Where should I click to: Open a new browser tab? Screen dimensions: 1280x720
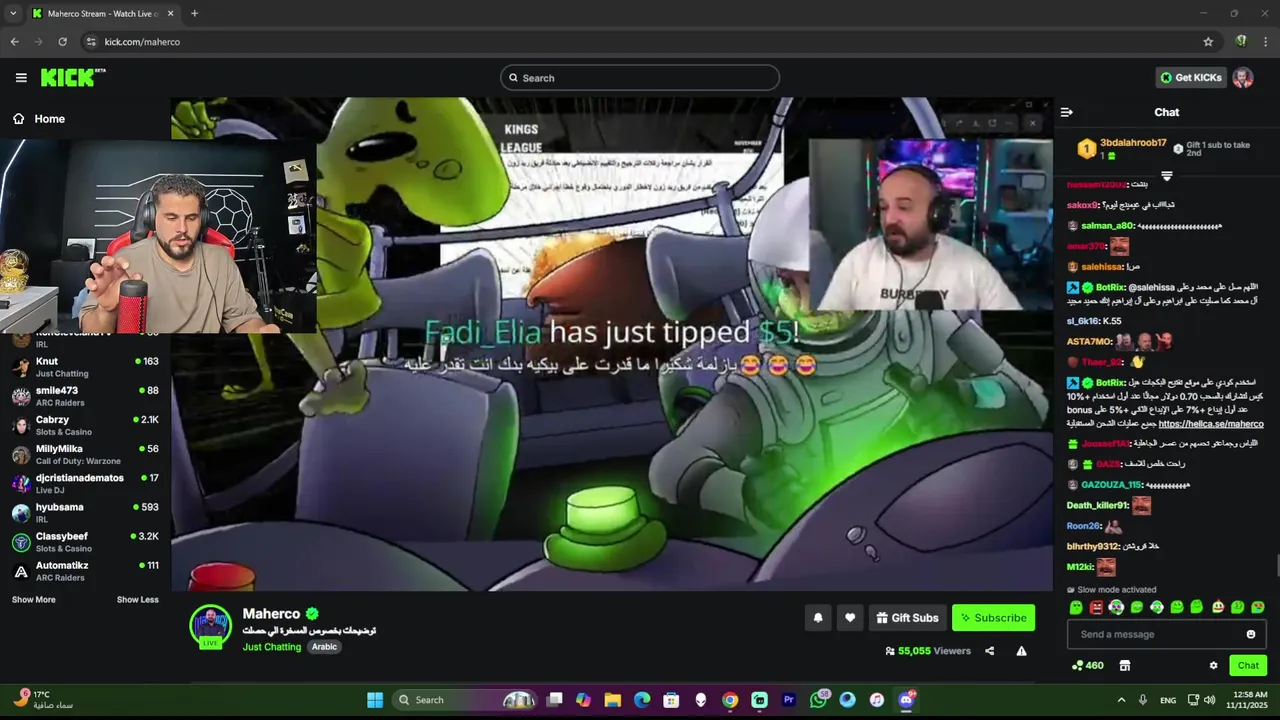tap(194, 14)
